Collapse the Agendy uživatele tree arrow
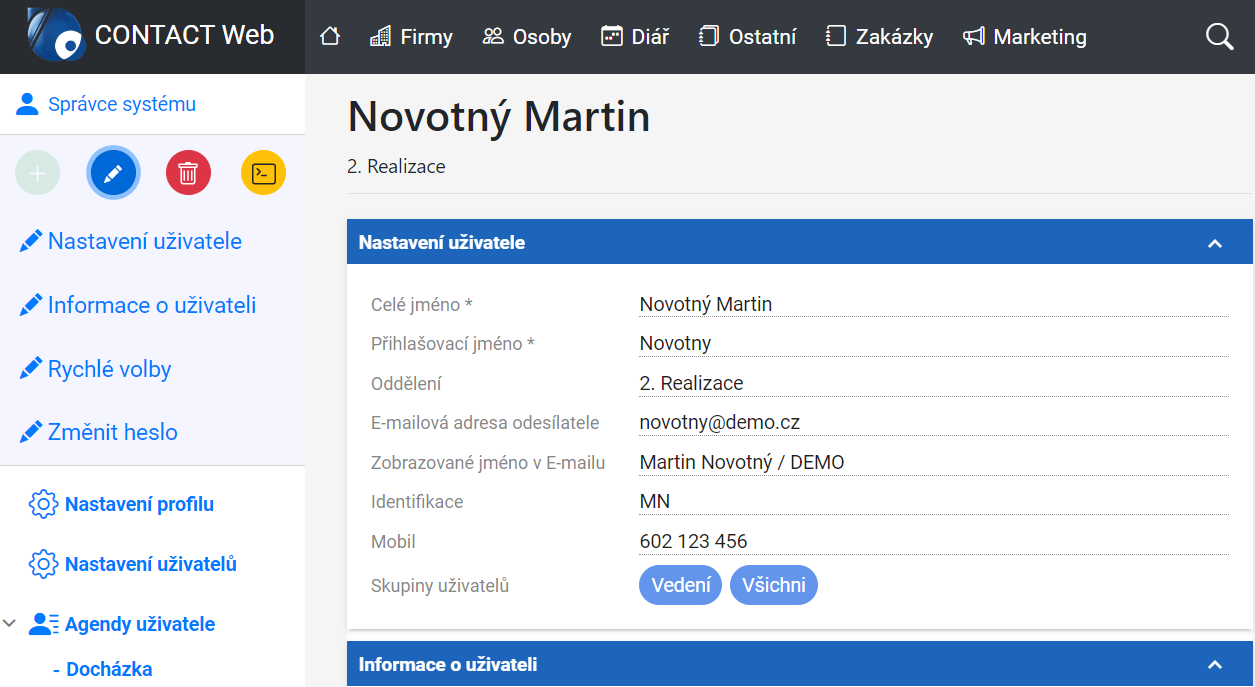The height and width of the screenshot is (687, 1255). (10, 624)
